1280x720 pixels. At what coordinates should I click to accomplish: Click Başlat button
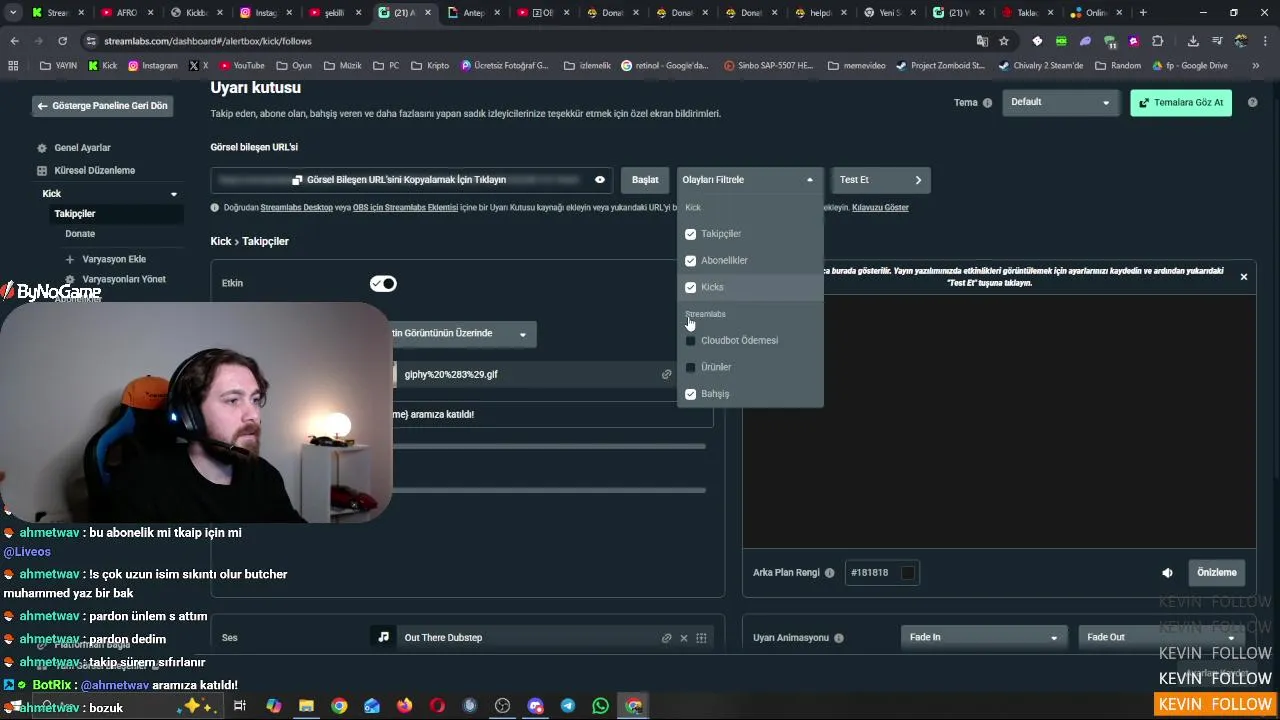645,180
